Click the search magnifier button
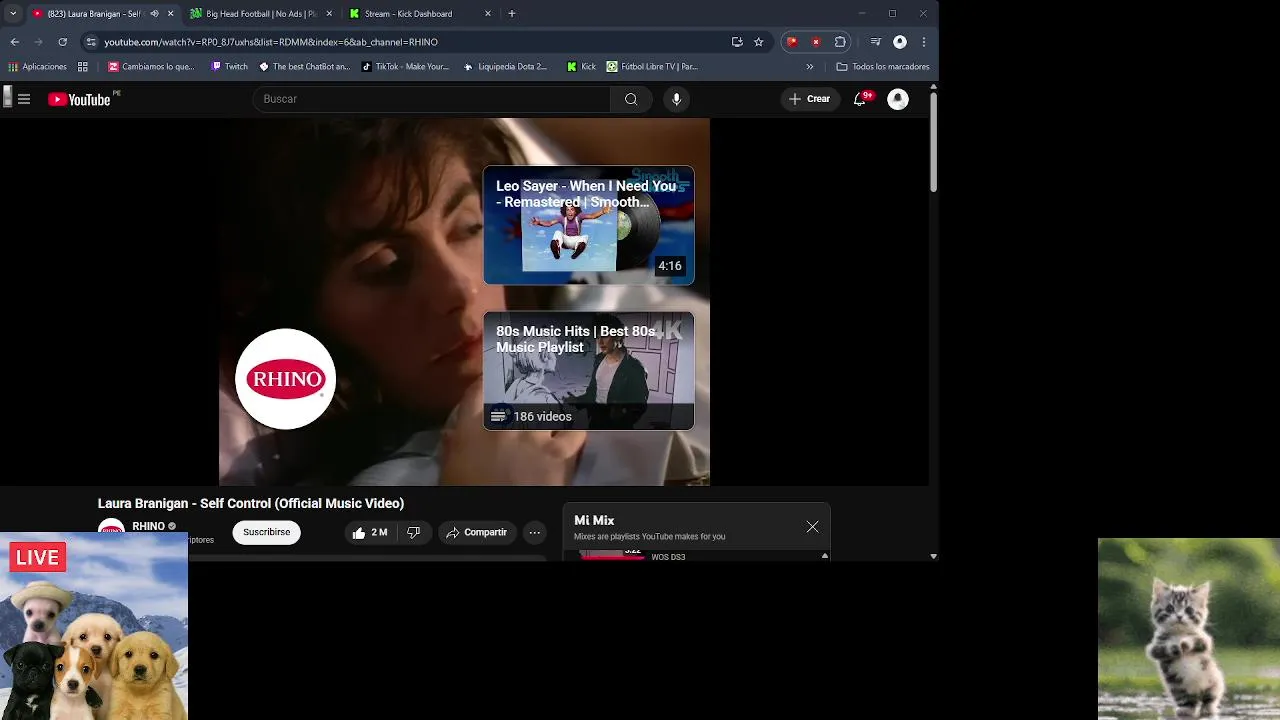This screenshot has height=720, width=1280. (631, 99)
